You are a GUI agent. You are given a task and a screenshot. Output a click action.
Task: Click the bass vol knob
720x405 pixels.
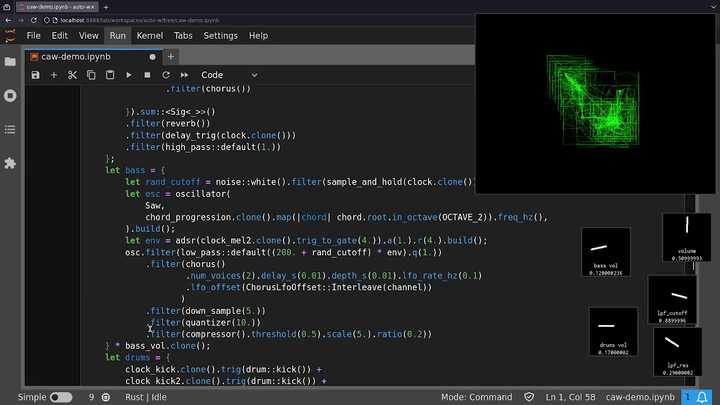pos(606,252)
